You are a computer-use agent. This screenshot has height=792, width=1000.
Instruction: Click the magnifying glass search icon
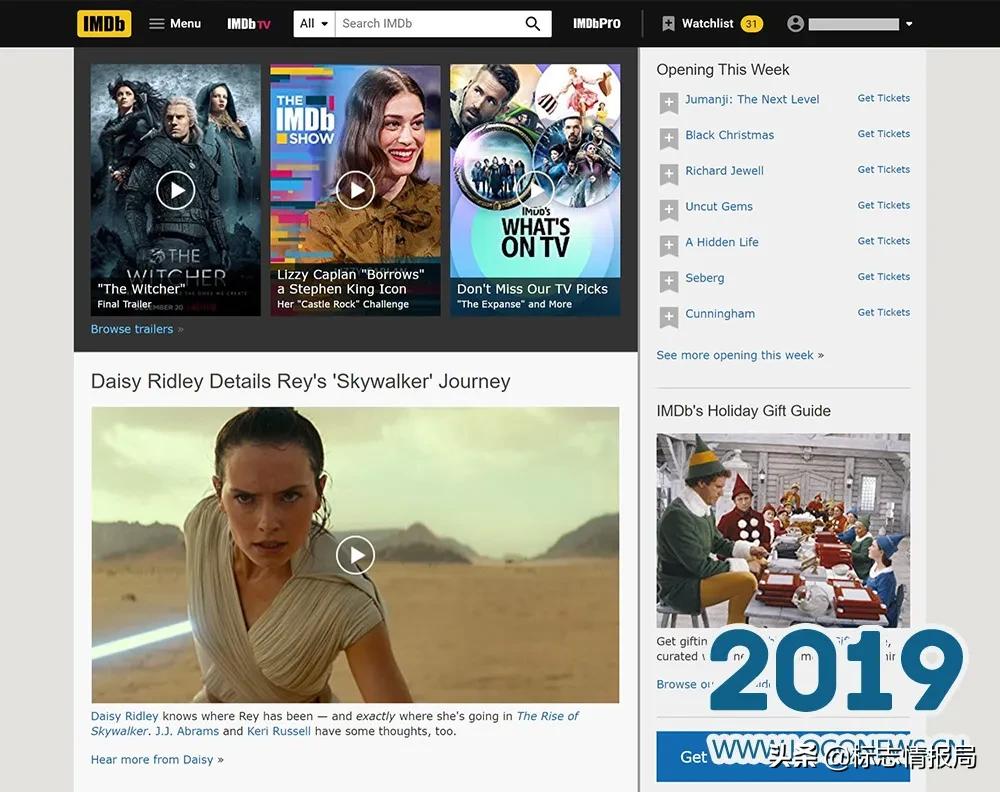pyautogui.click(x=533, y=24)
